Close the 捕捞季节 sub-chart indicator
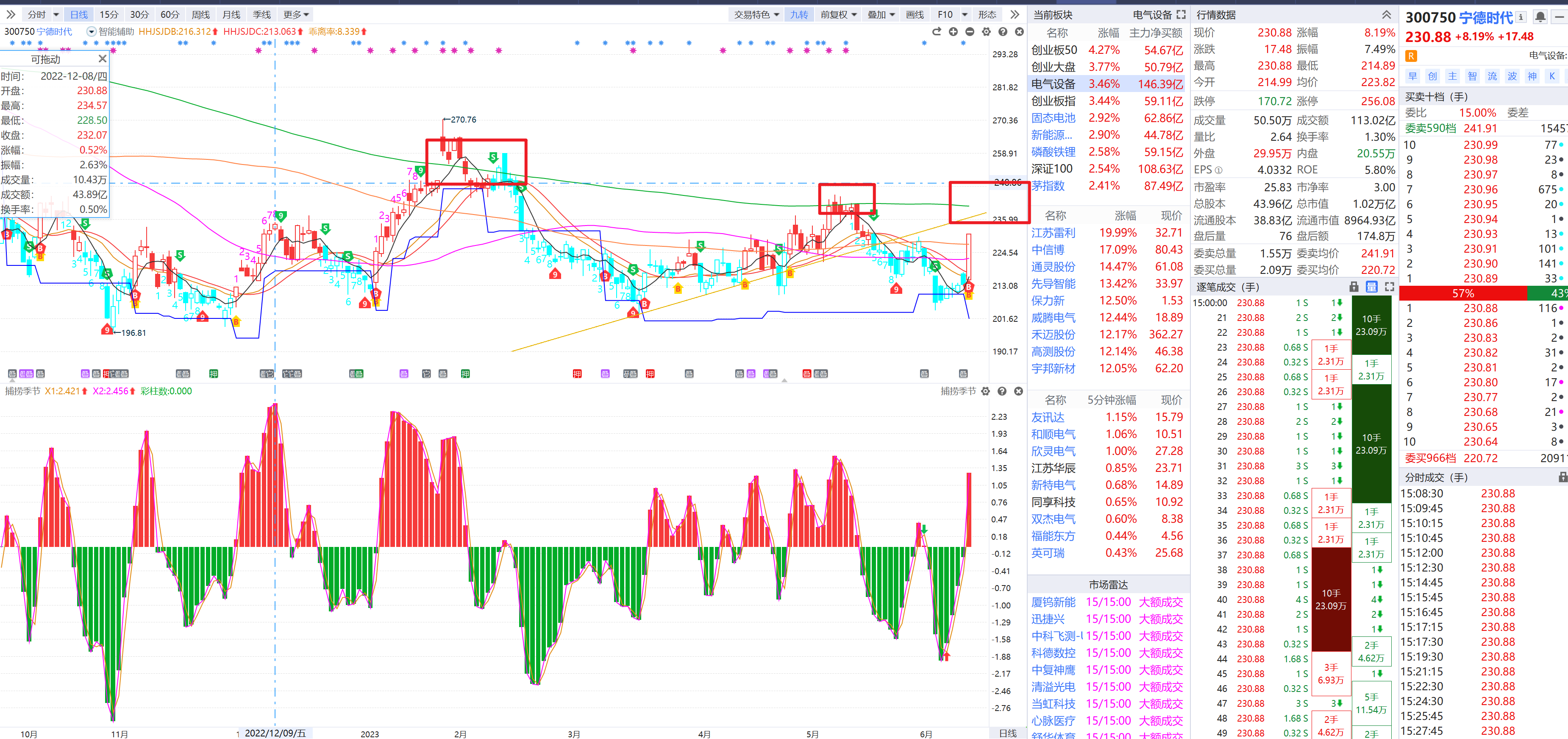1568x739 pixels. coord(1018,391)
